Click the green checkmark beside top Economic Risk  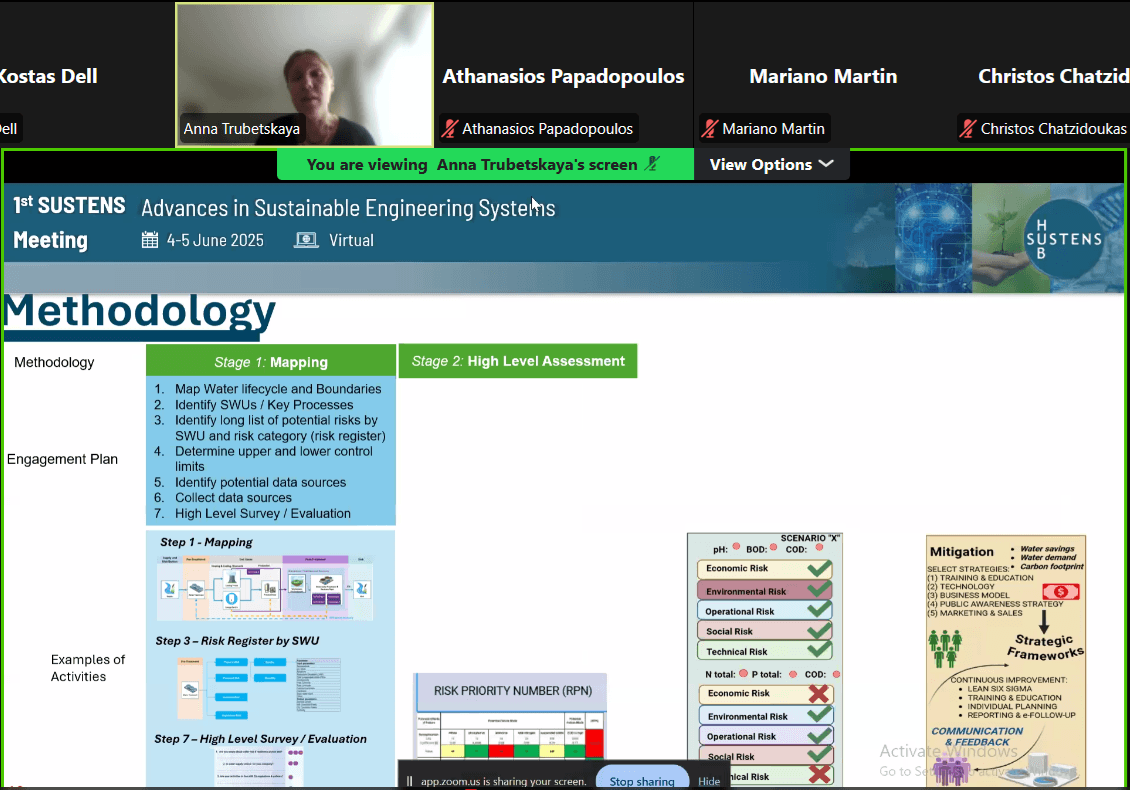819,568
